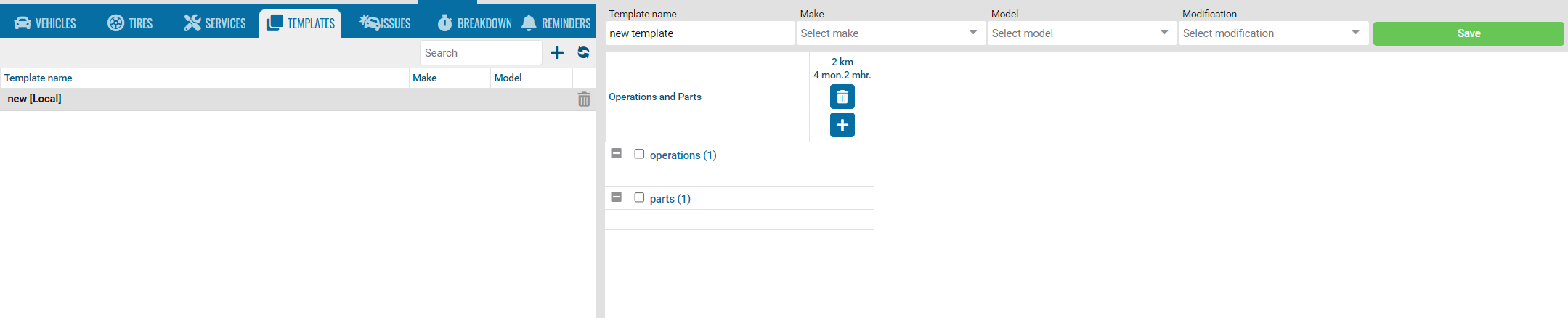Switch to the Reminders tab

556,23
